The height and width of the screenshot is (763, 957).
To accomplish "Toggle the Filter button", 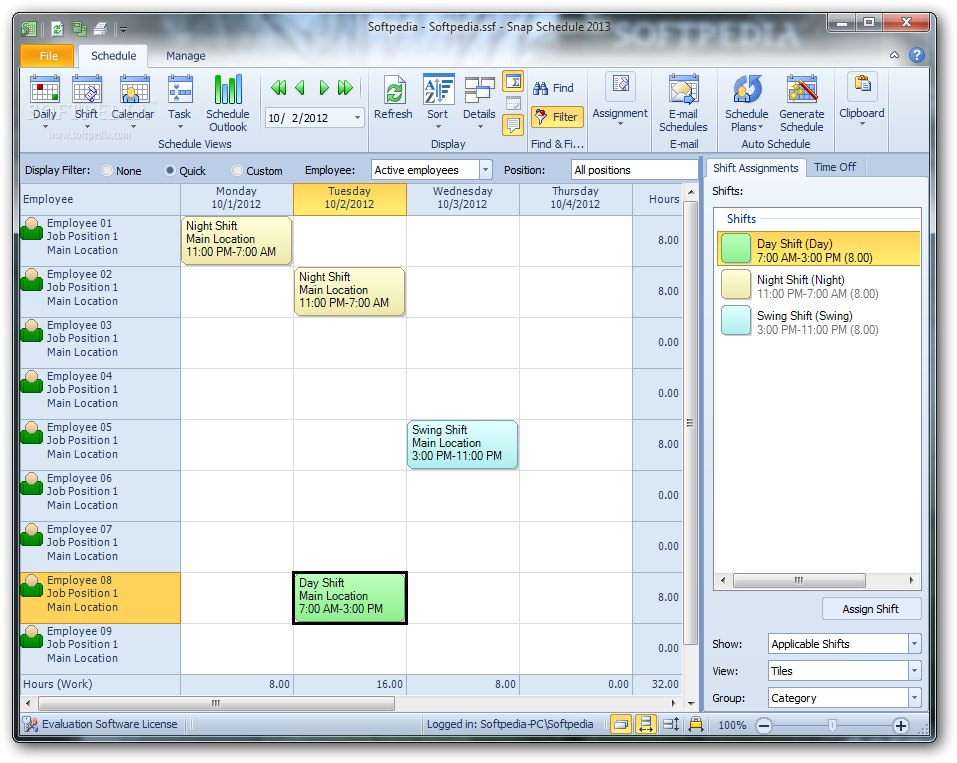I will (557, 117).
